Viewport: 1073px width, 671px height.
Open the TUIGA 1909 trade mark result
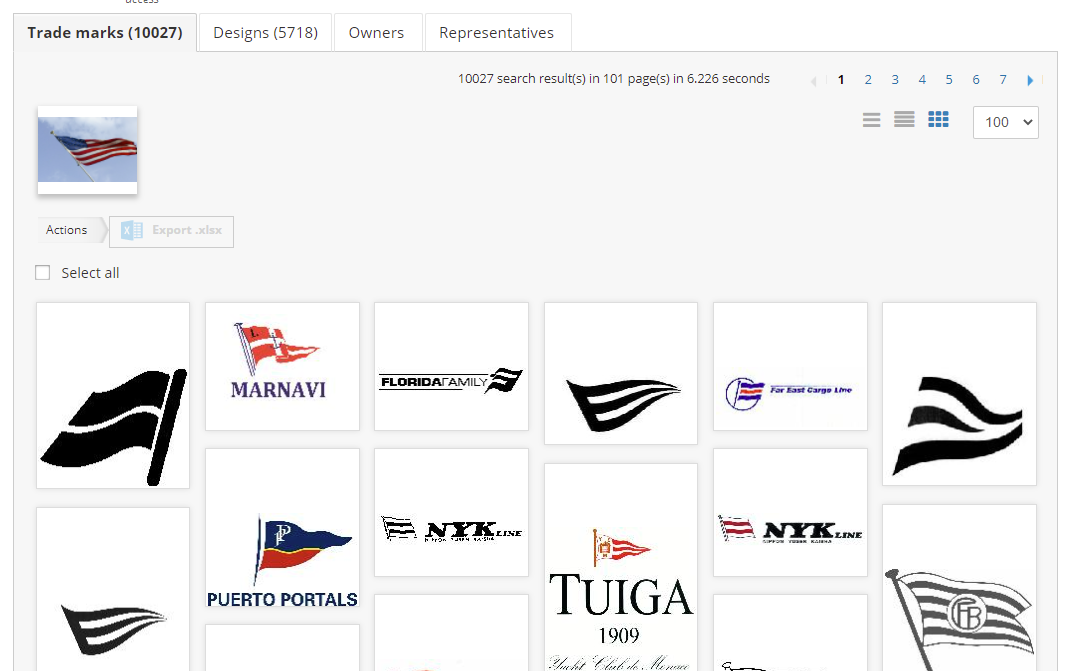pos(621,568)
